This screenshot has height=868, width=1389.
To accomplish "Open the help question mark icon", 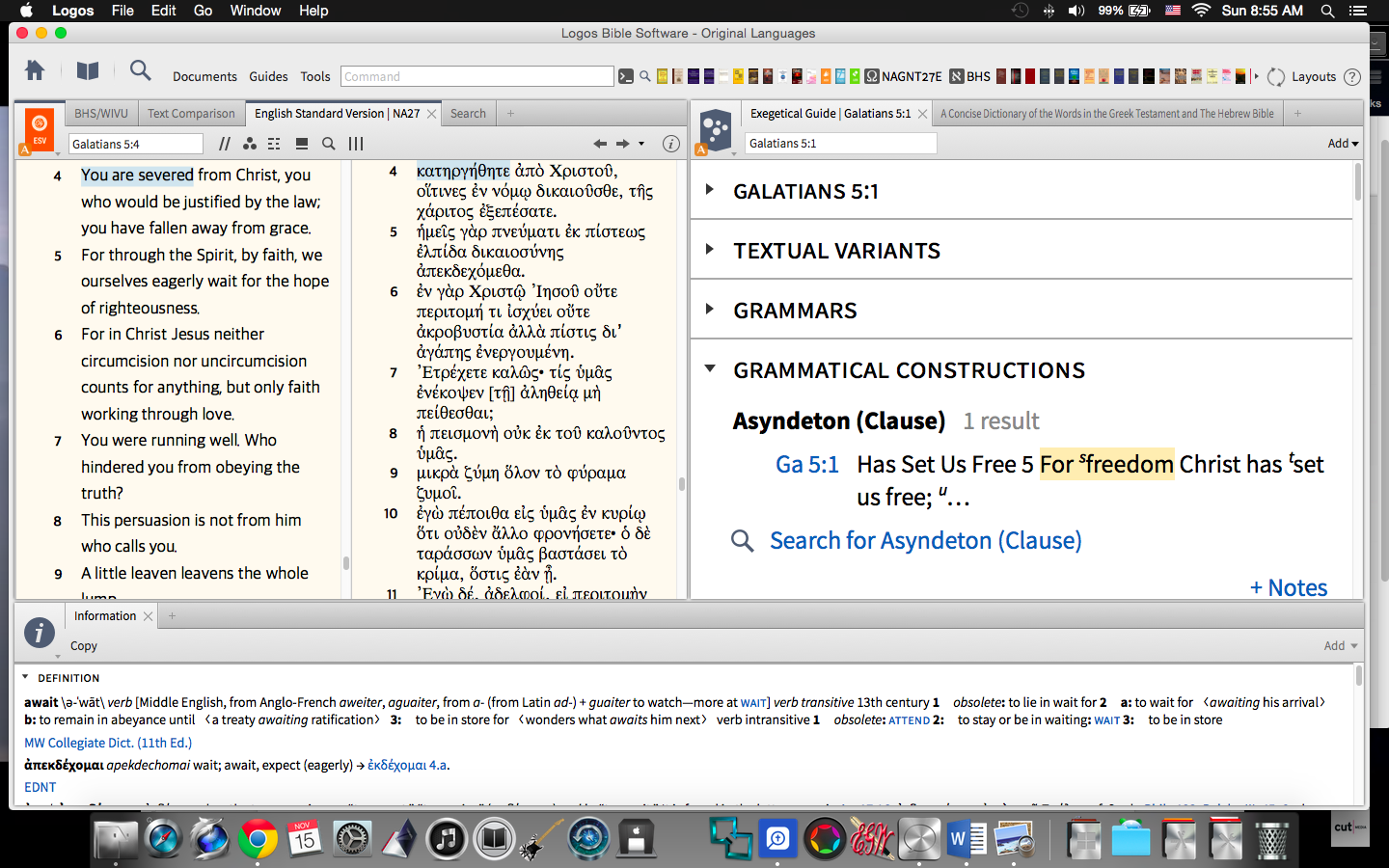I will point(1352,77).
